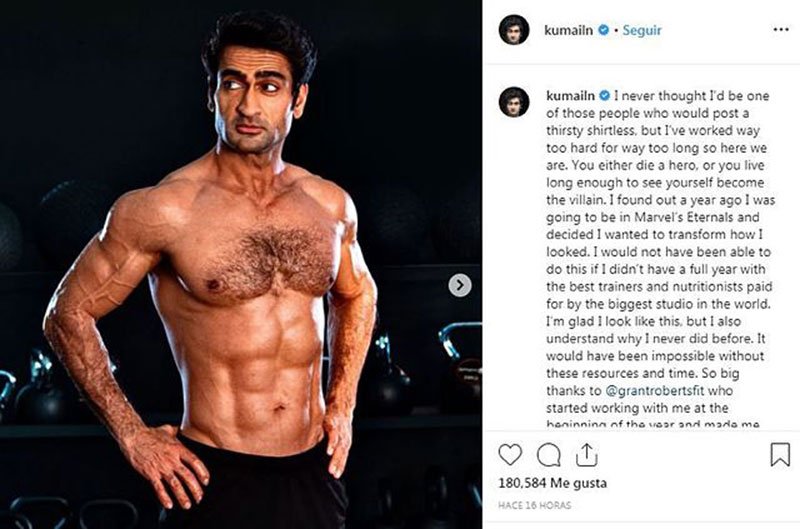Click the shirtless man photo
This screenshot has width=800, height=529.
pos(241,264)
